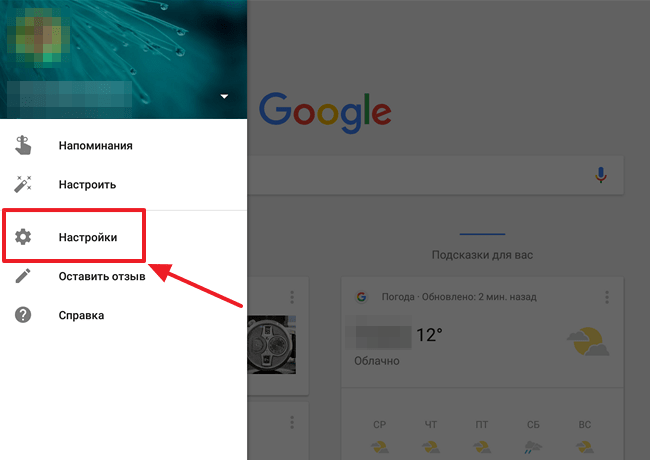Open the gear Настройки icon
Image resolution: width=650 pixels, height=460 pixels.
click(23, 237)
